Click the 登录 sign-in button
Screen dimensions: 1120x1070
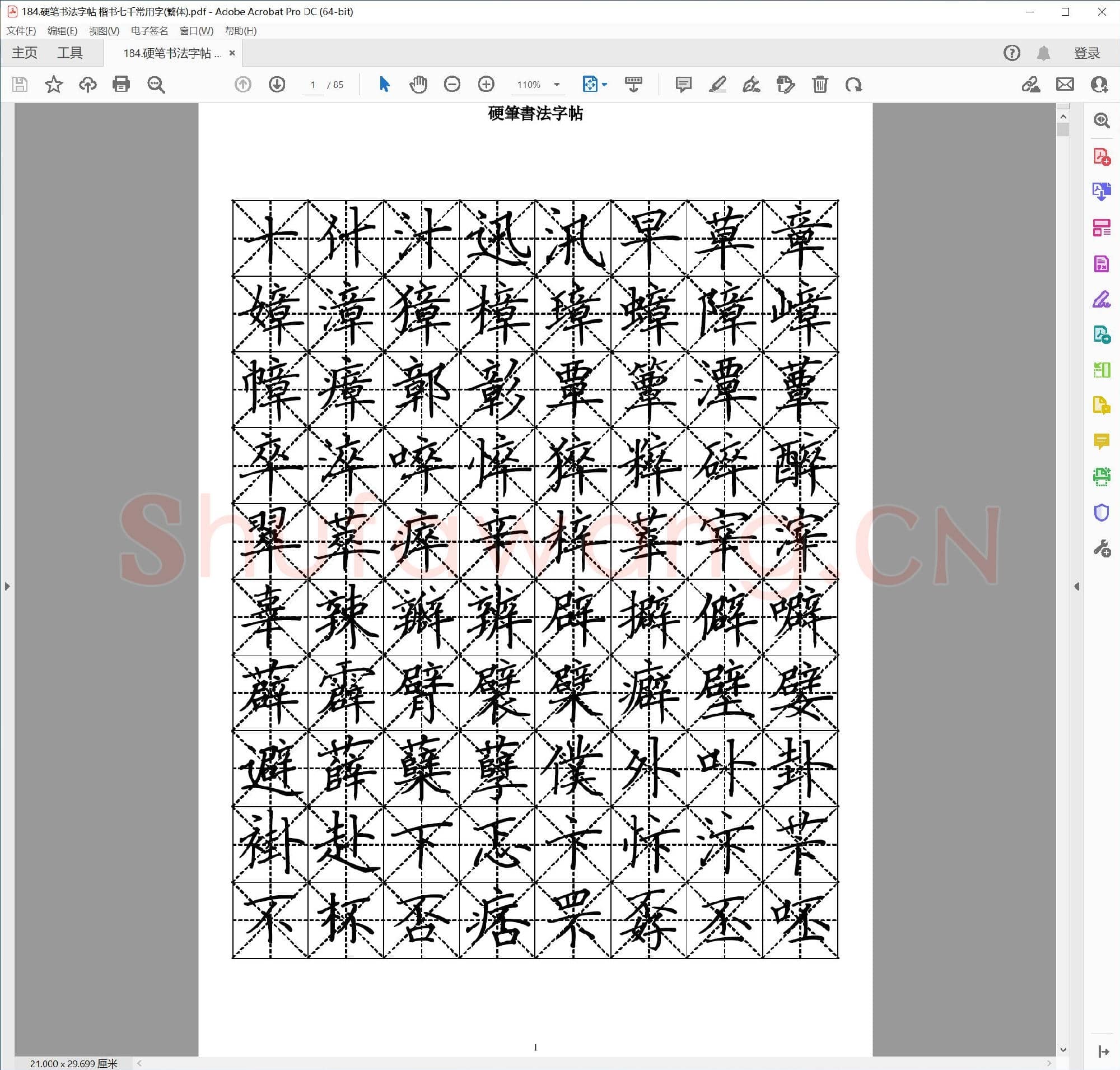click(1086, 53)
